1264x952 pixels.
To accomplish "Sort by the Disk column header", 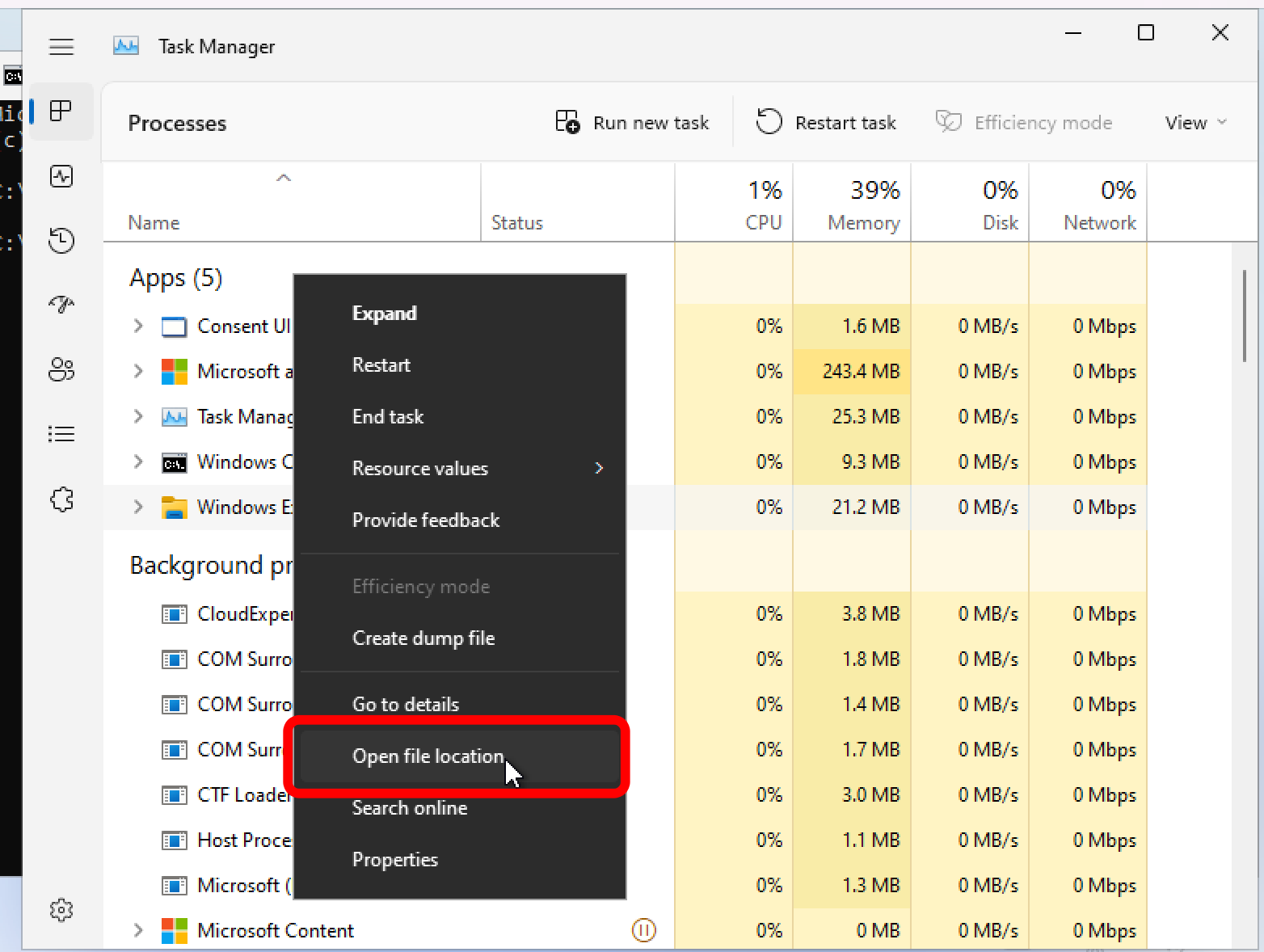I will point(970,203).
